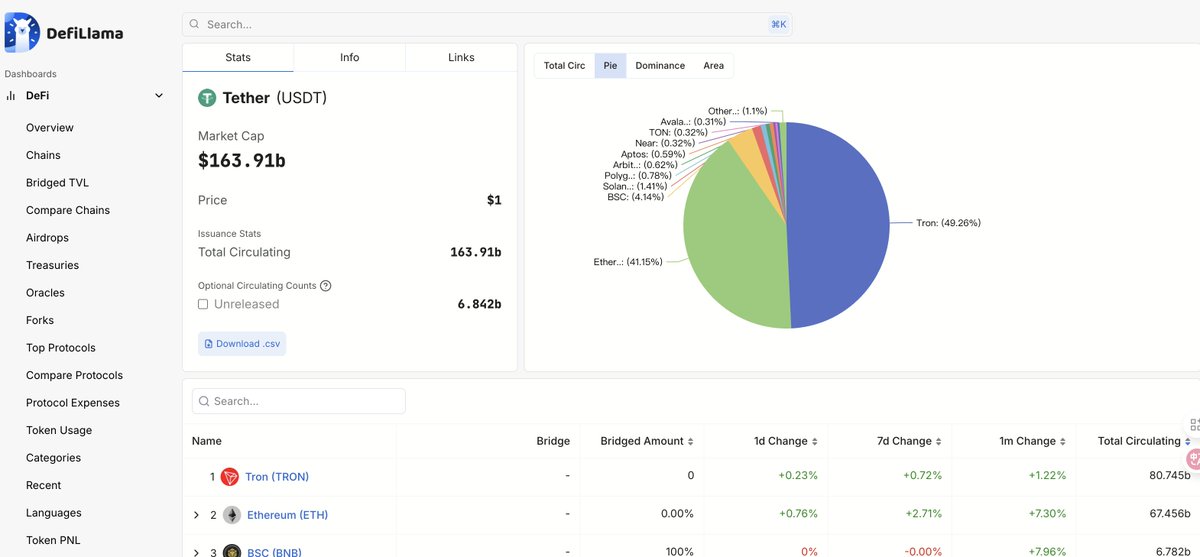Open the Links tab
The height and width of the screenshot is (557, 1200).
461,57
